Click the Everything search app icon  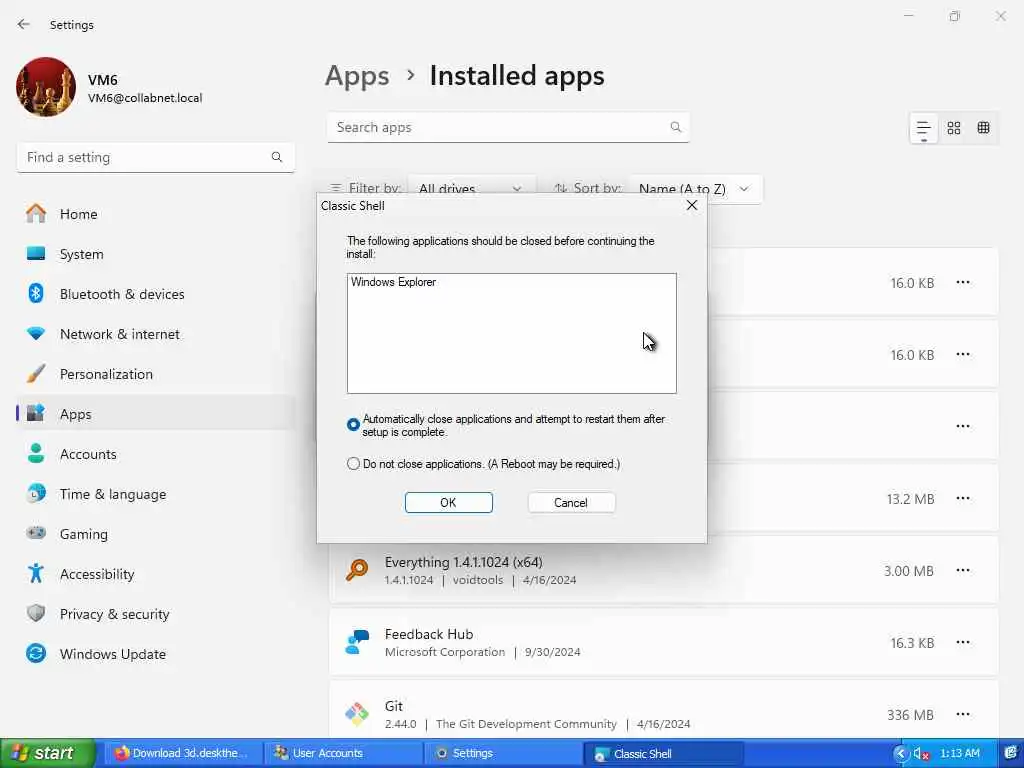[x=357, y=570]
